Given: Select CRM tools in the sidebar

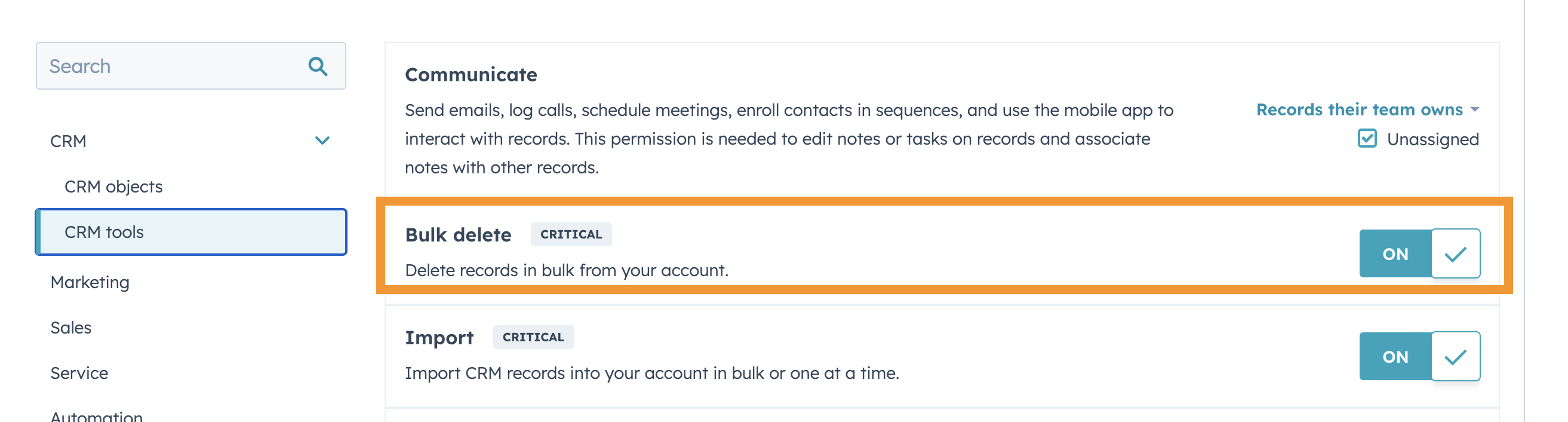Looking at the screenshot, I should [103, 232].
